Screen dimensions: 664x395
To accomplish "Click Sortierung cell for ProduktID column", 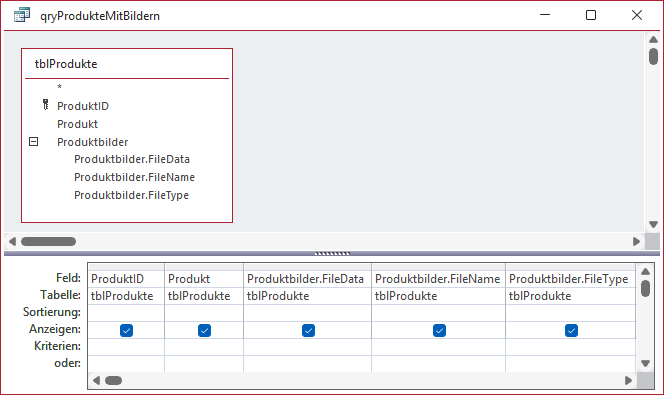I will tap(126, 313).
